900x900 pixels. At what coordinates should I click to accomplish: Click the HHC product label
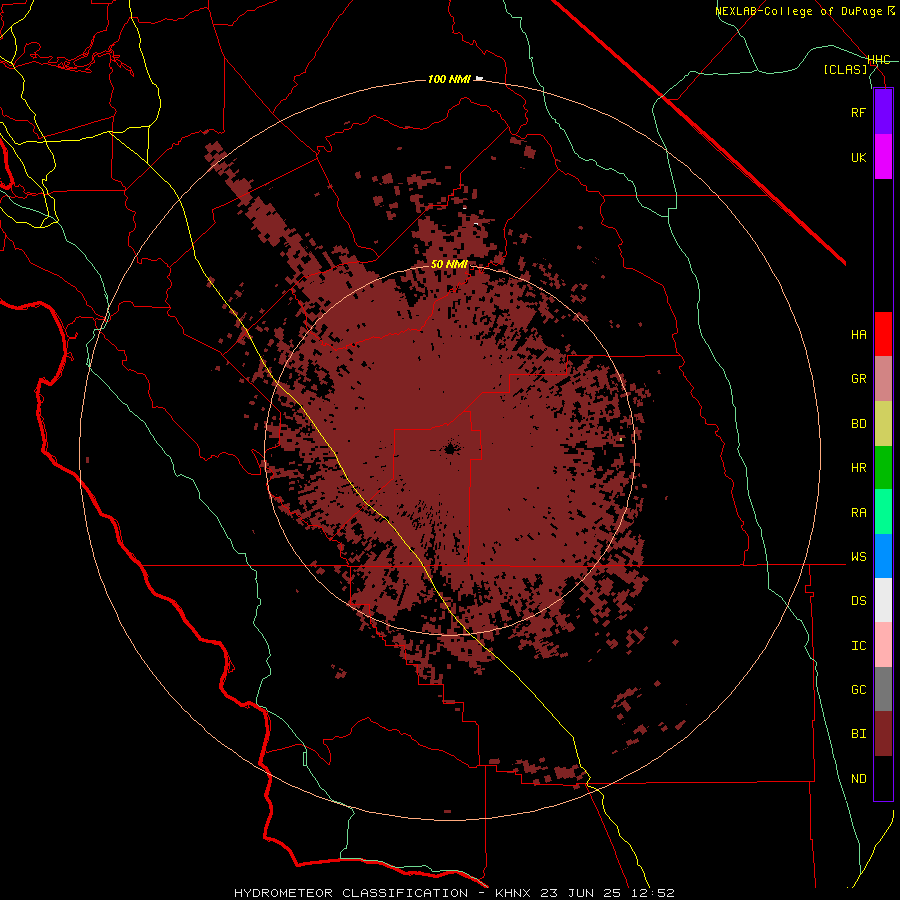click(879, 60)
